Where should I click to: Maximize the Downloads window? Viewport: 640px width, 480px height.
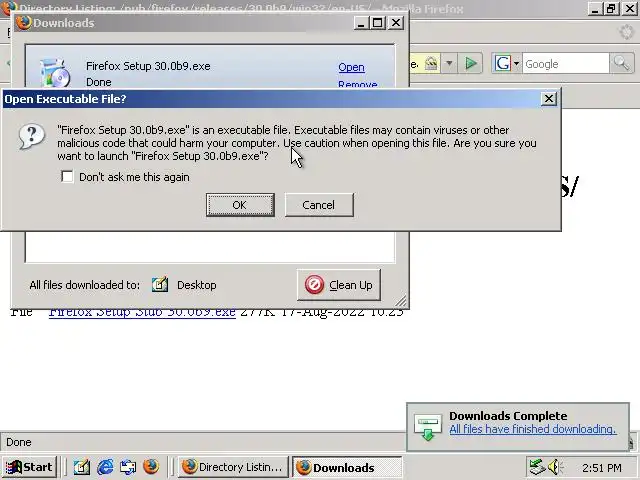point(377,23)
